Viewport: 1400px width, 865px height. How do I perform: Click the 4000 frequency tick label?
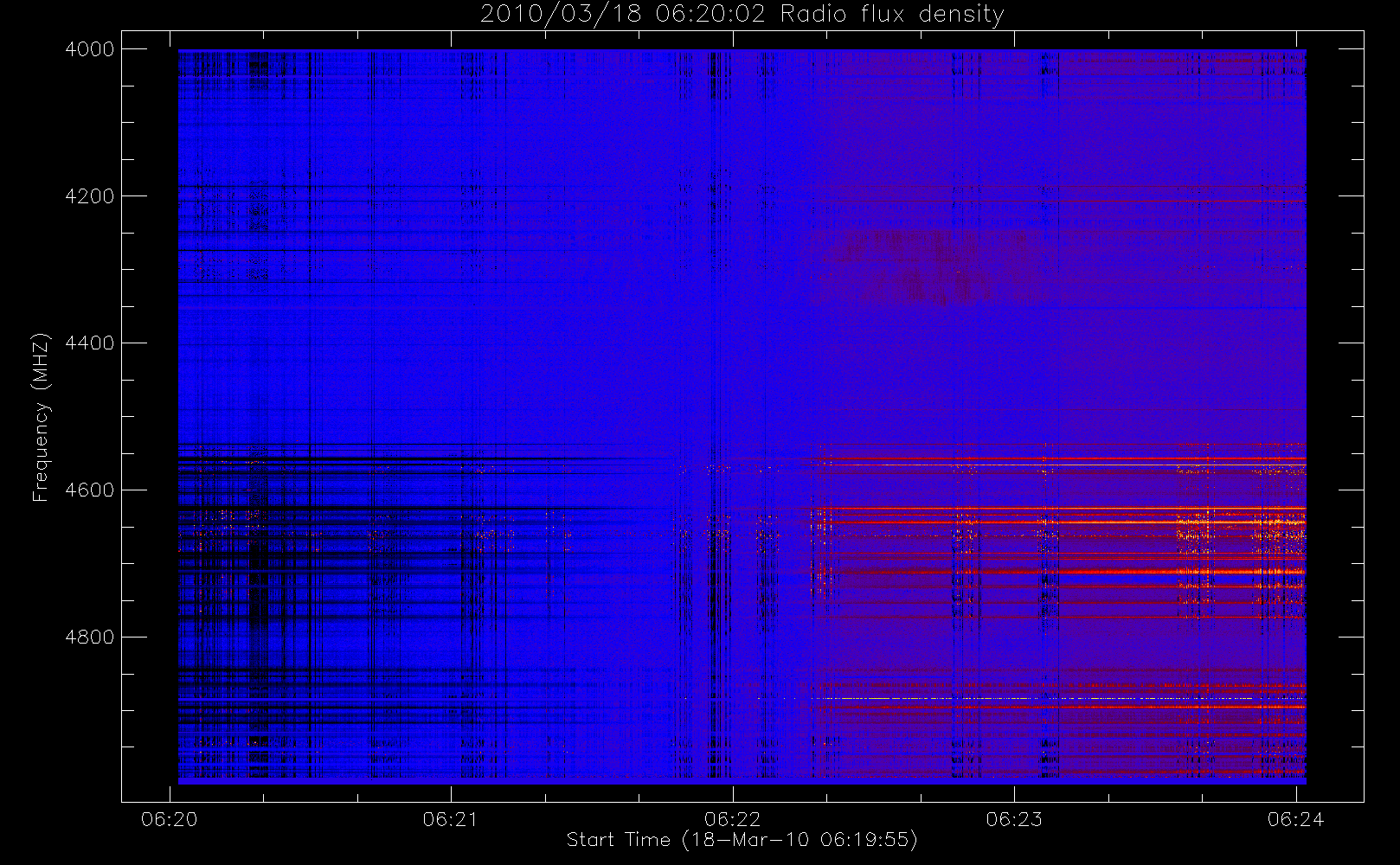click(90, 49)
